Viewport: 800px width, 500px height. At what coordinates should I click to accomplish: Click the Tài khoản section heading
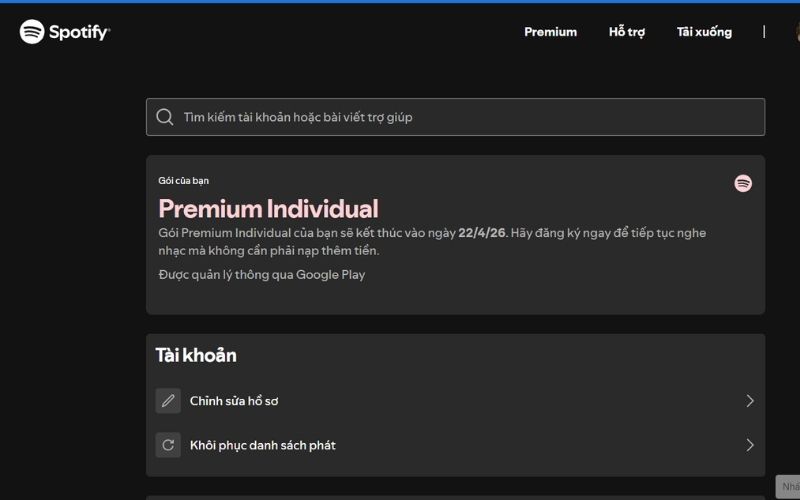pyautogui.click(x=196, y=356)
